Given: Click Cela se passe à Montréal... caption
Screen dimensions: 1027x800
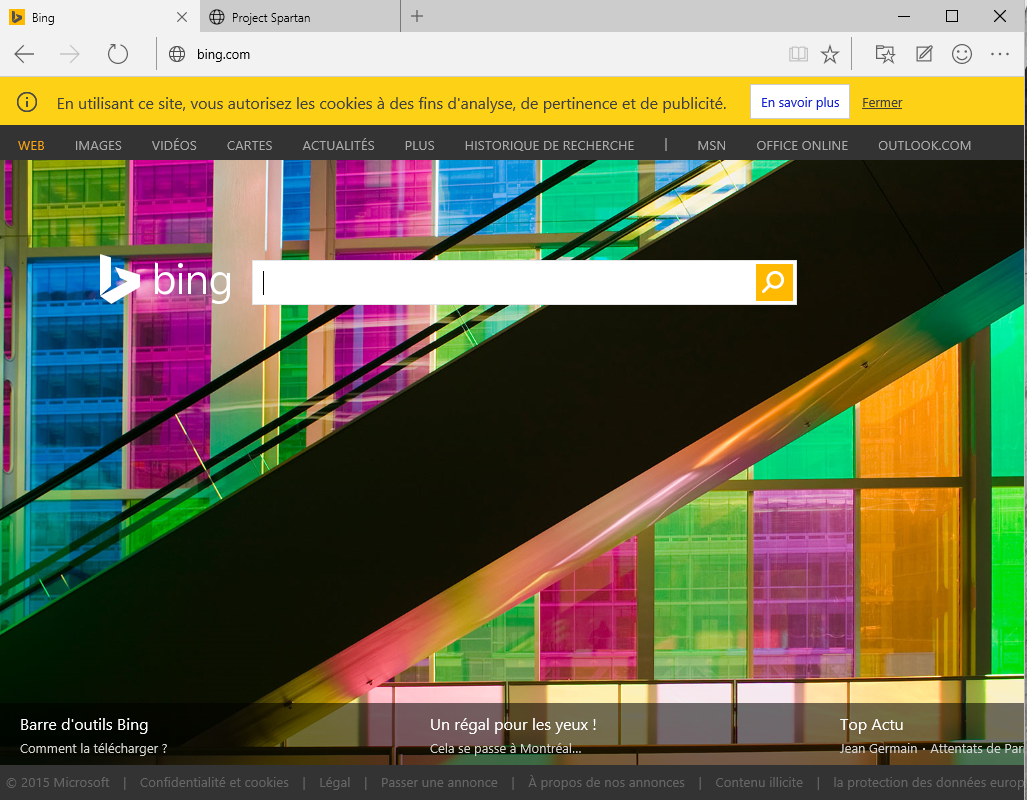Looking at the screenshot, I should click(506, 748).
